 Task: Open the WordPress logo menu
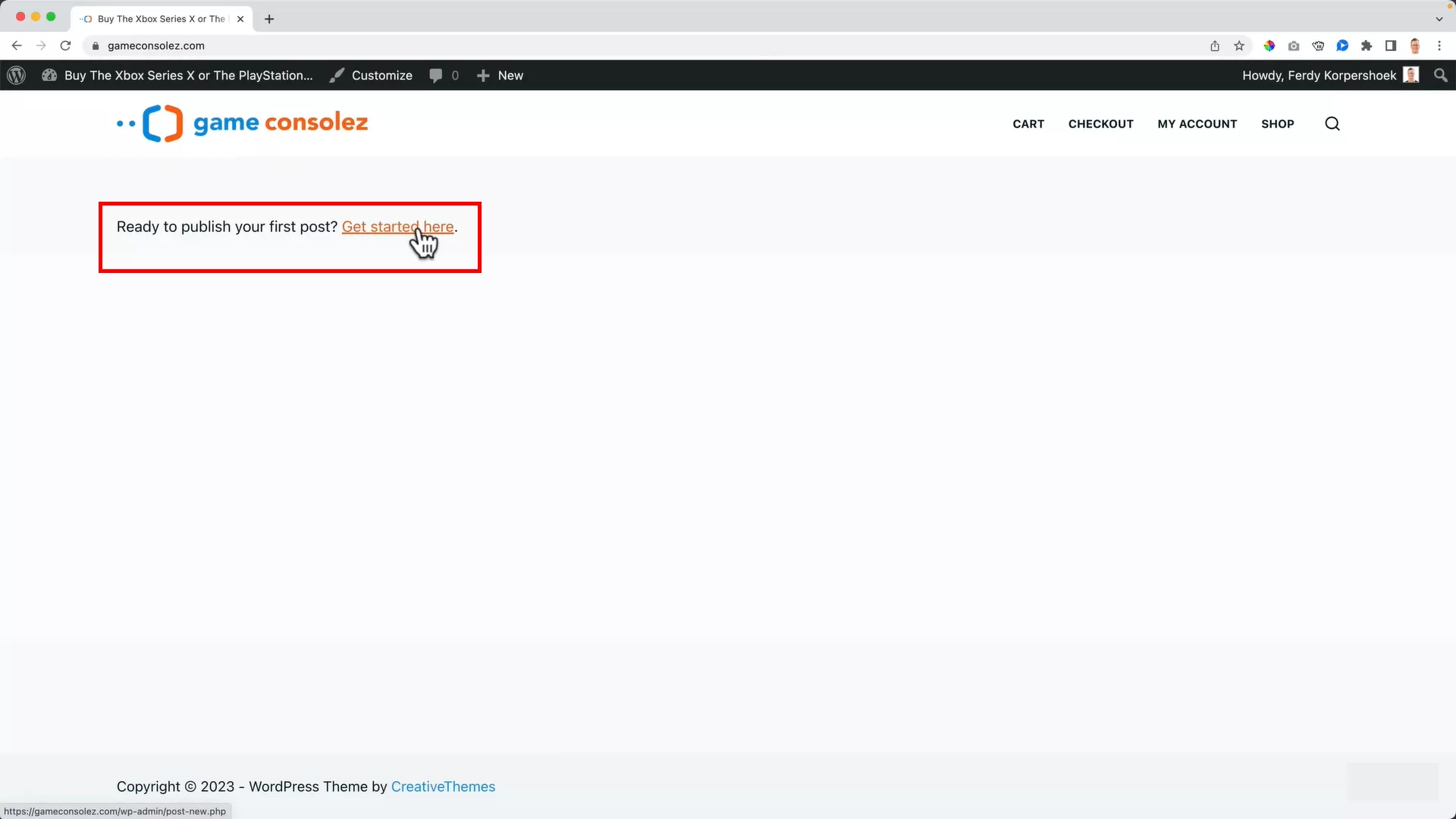pos(16,75)
